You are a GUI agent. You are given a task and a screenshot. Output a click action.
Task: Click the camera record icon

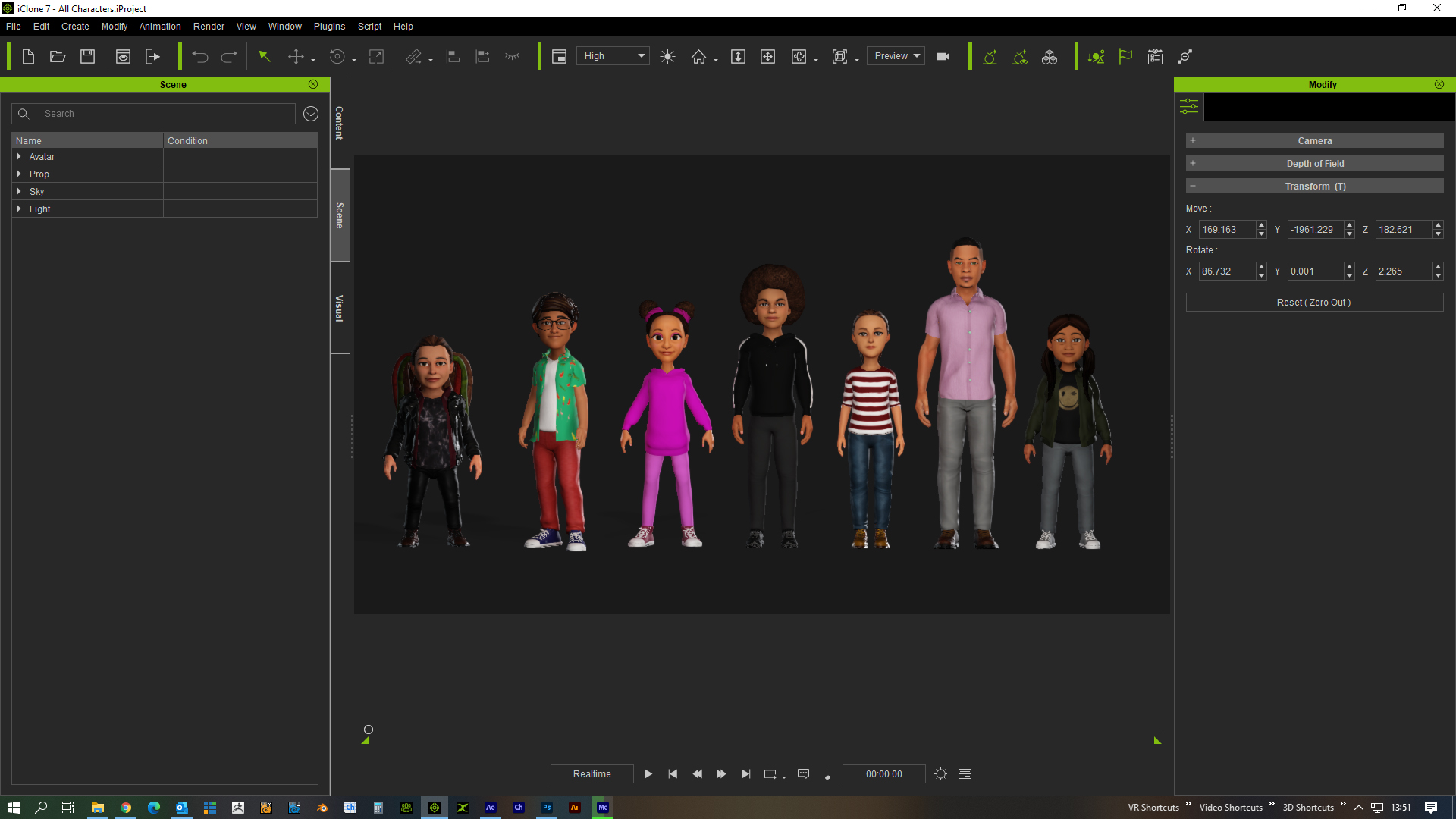click(x=943, y=56)
